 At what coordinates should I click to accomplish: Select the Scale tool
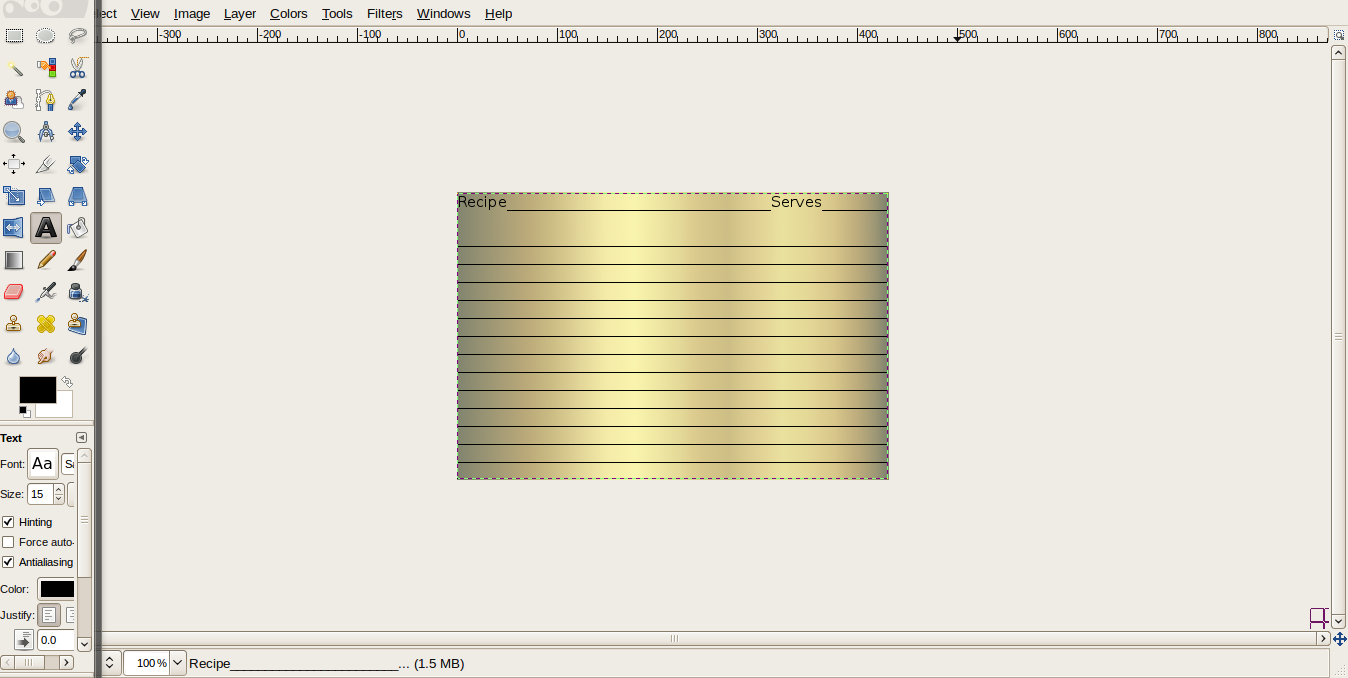click(x=14, y=196)
